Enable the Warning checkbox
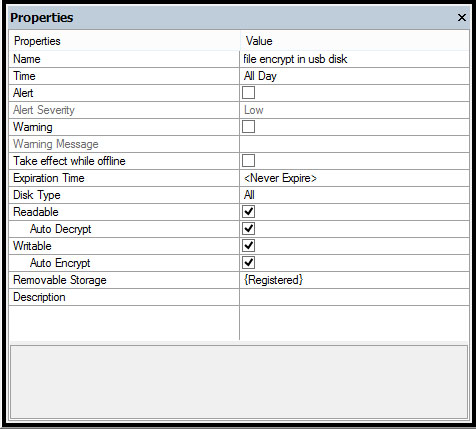Screen dimensions: 476x429 248,127
